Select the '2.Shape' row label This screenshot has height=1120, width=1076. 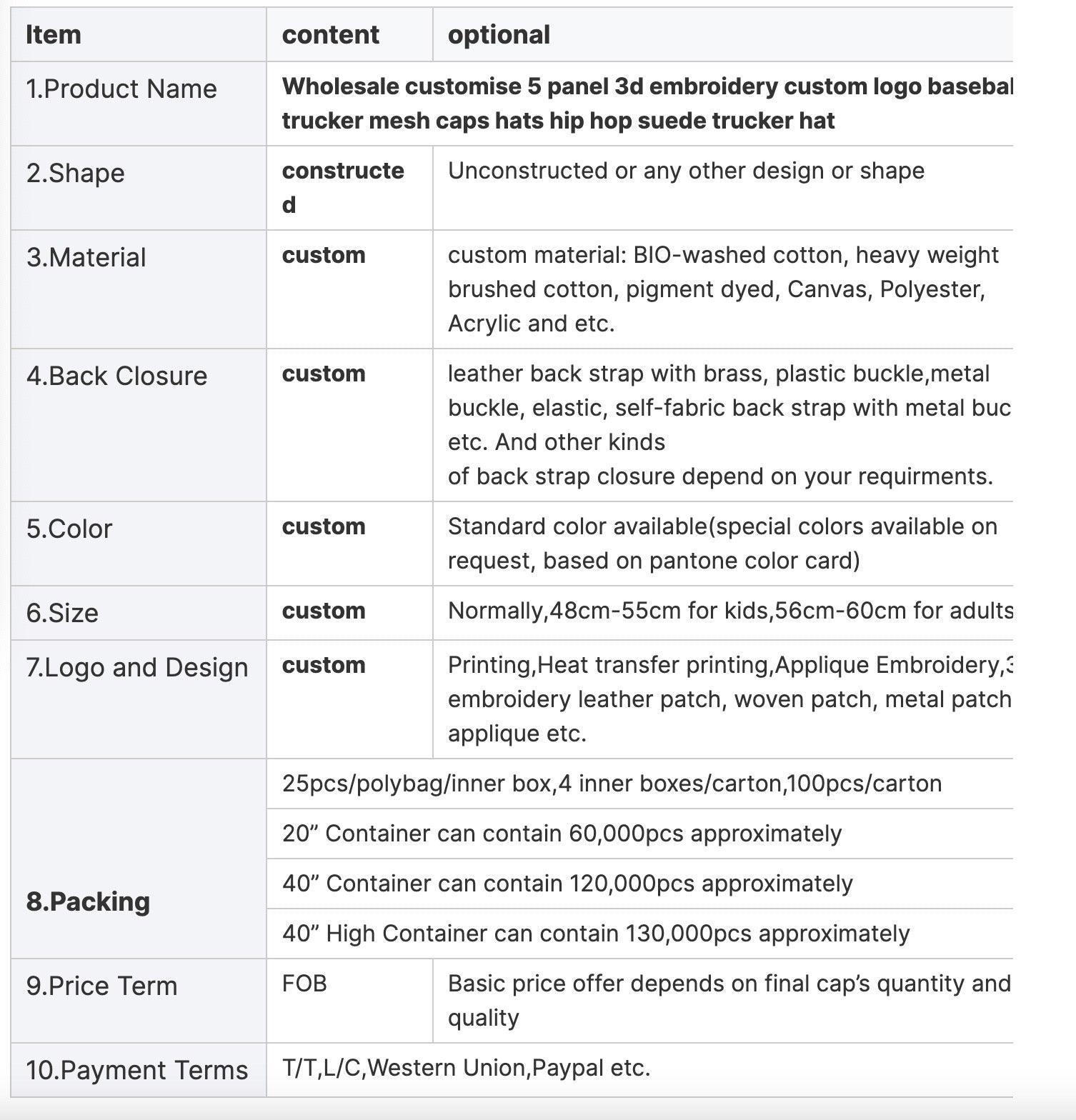(x=76, y=174)
